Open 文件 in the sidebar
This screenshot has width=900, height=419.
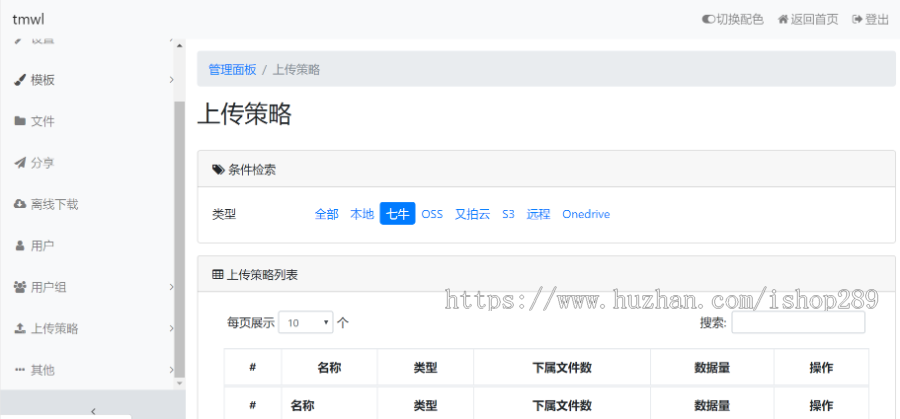coord(42,122)
